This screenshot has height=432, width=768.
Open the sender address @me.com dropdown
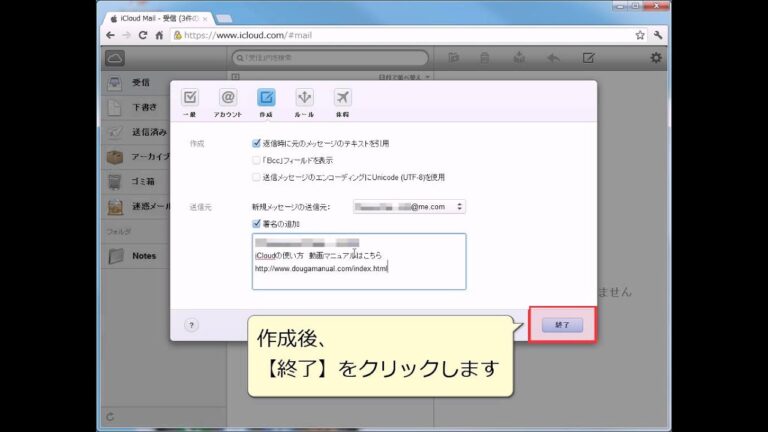click(409, 207)
